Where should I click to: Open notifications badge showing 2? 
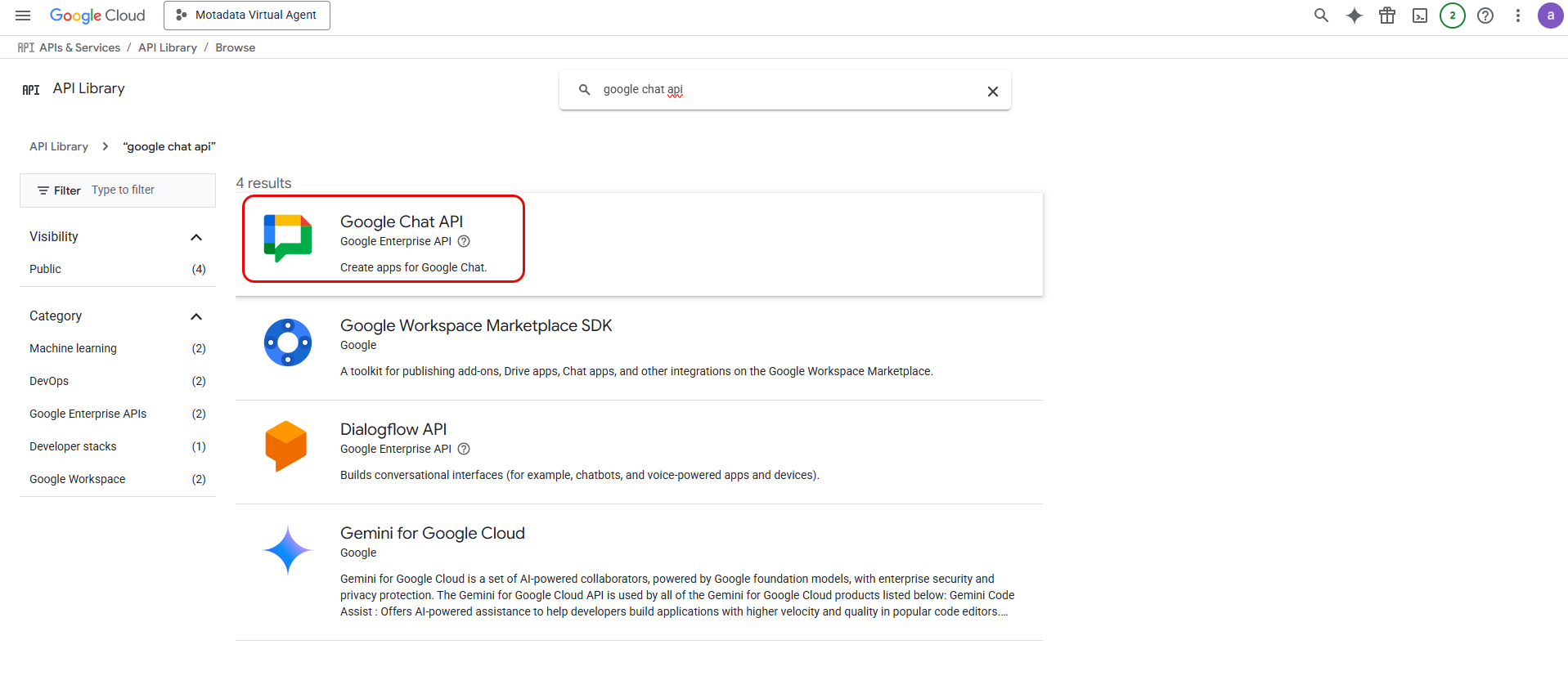click(1453, 16)
